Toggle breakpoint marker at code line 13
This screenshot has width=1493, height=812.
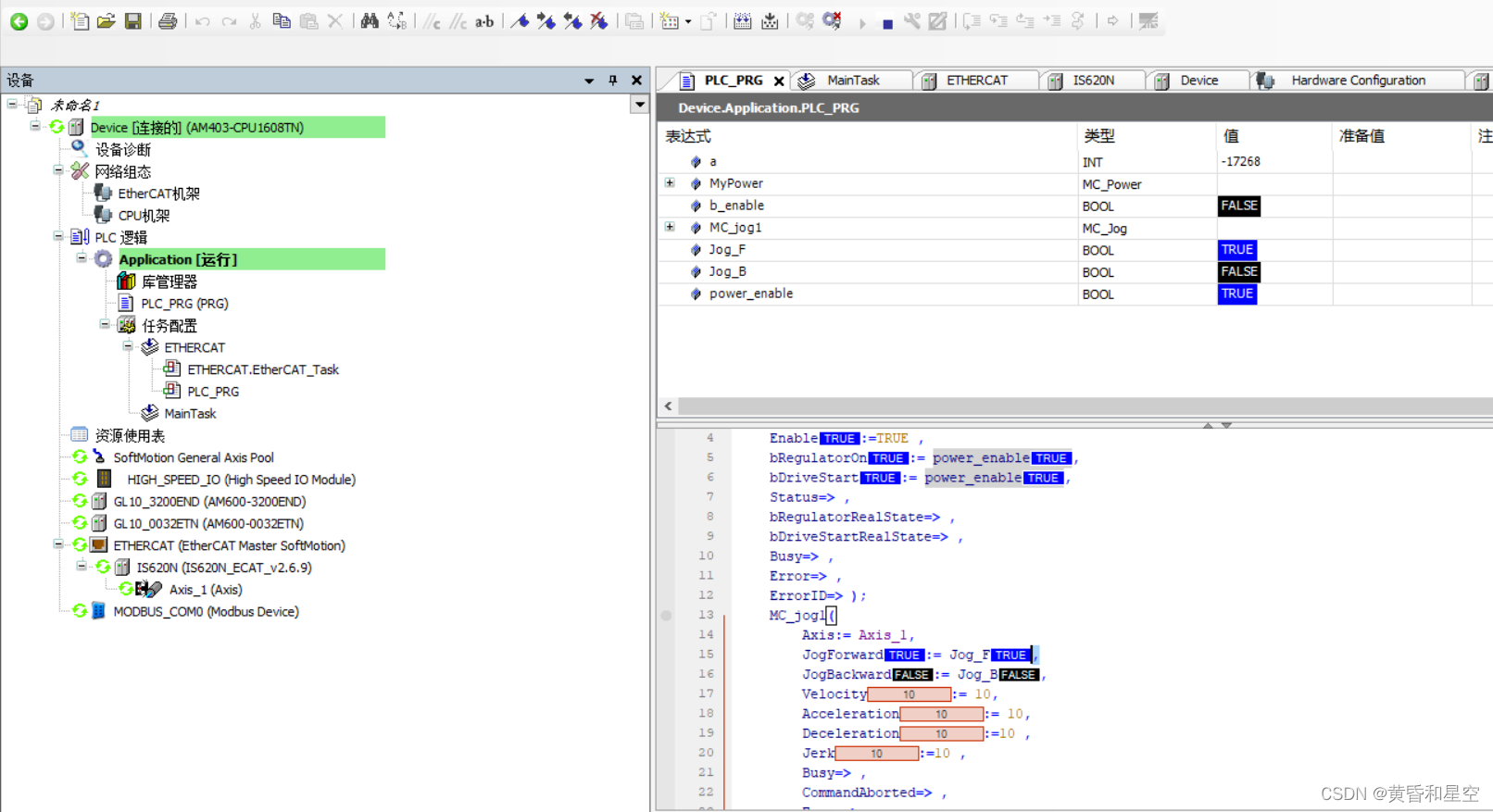coord(666,615)
